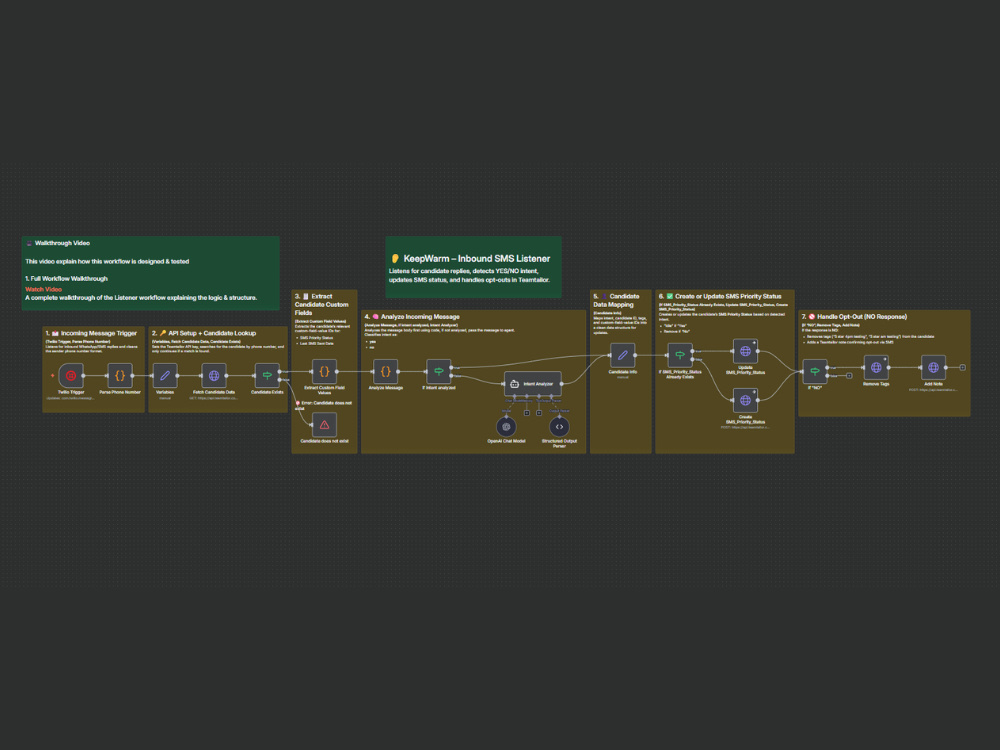Screen dimensions: 1000x750
Task: Click the add-trigger plus beside Twilio Trigger
Action: coord(52,376)
